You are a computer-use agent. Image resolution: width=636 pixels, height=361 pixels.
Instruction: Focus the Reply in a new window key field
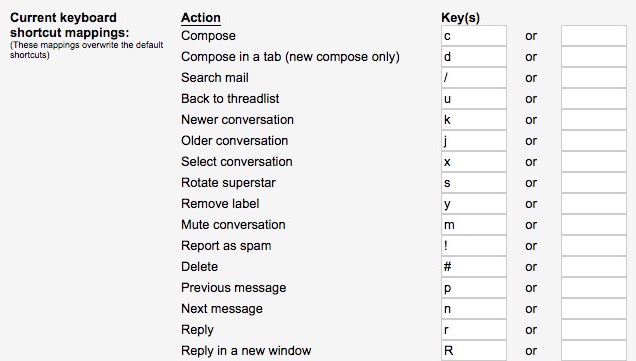474,350
